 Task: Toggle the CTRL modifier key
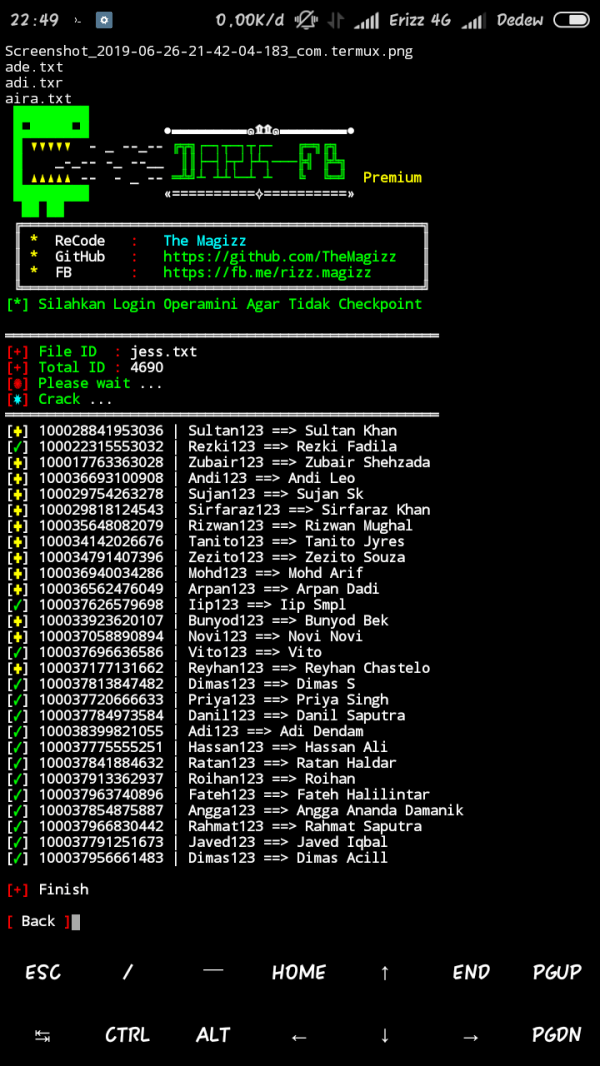[x=128, y=1035]
